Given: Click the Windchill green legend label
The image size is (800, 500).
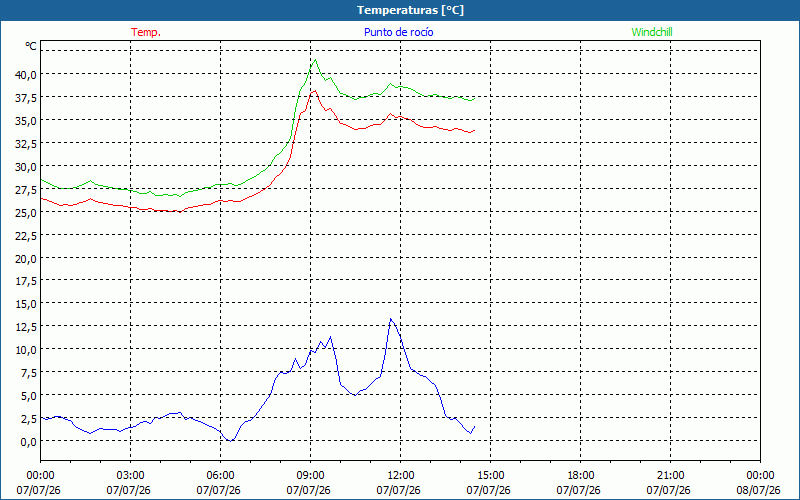Looking at the screenshot, I should [x=652, y=32].
